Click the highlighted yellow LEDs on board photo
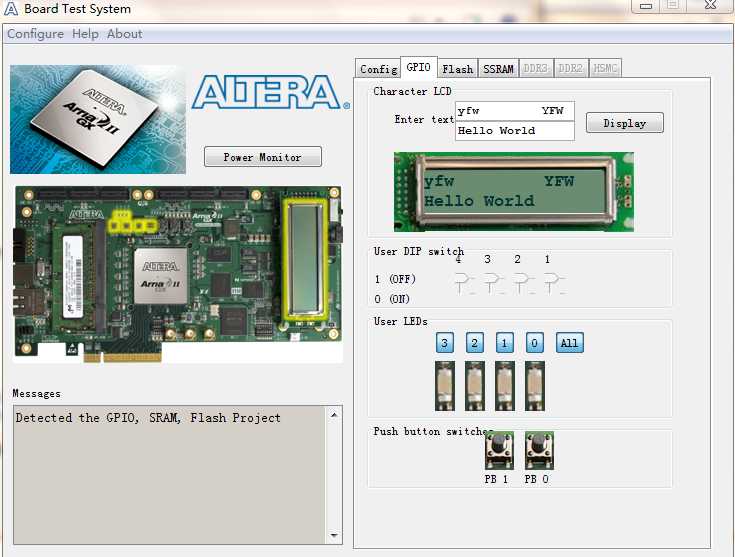The height and width of the screenshot is (557, 735). pyautogui.click(x=133, y=222)
